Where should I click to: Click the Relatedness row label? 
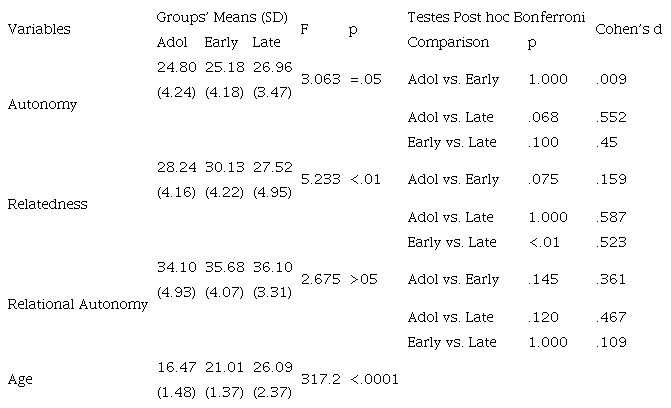[48, 204]
